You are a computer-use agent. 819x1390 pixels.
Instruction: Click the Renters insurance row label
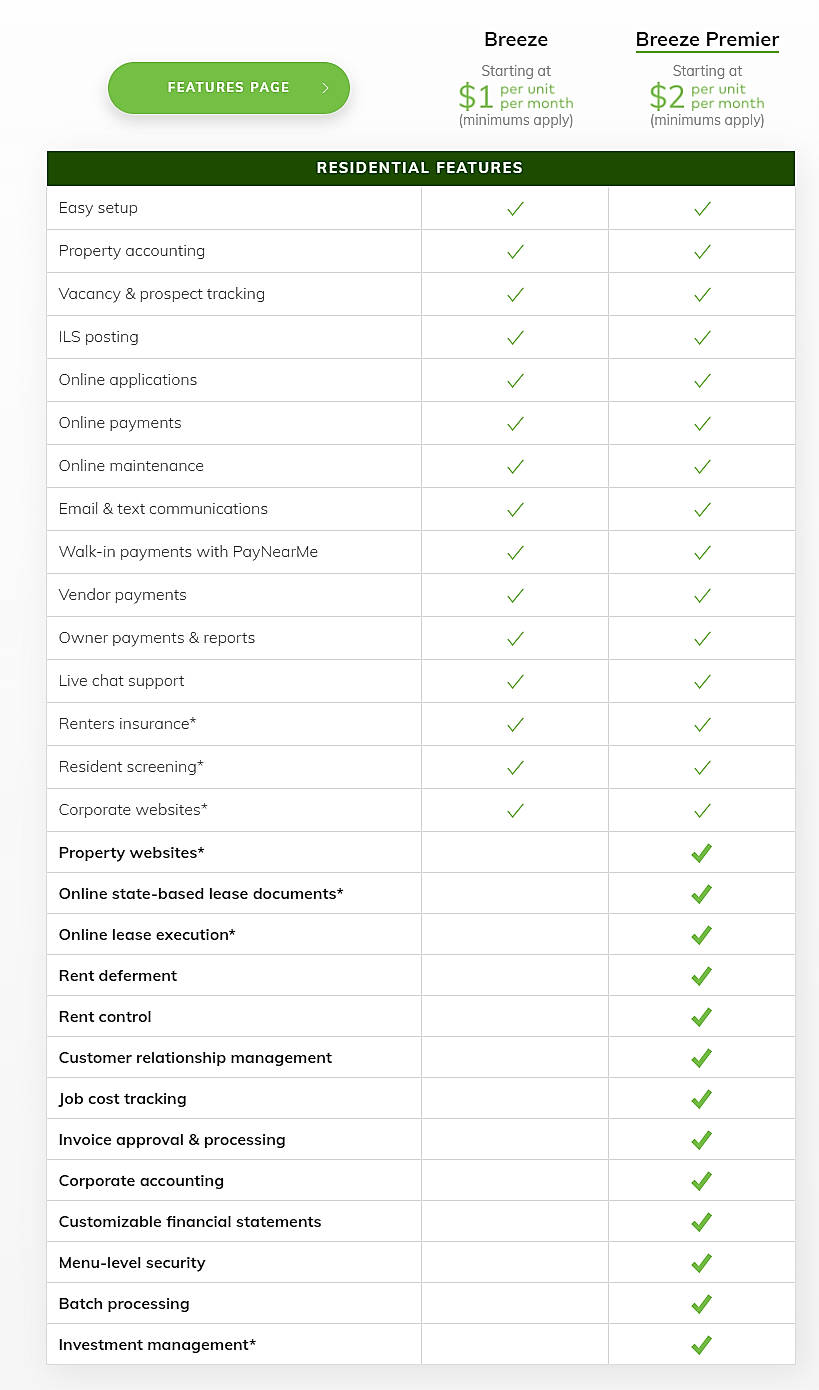pos(126,723)
